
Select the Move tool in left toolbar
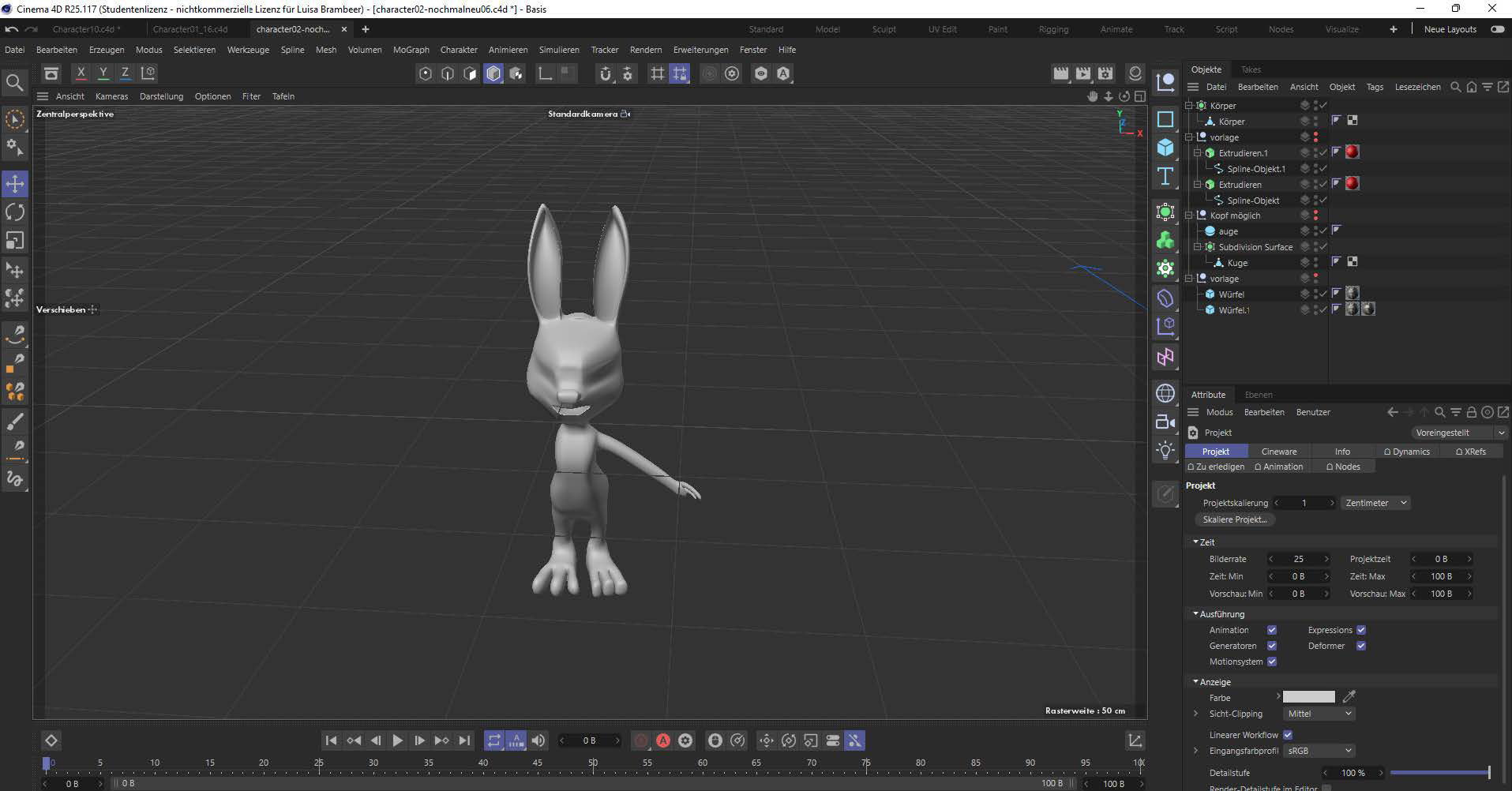click(15, 184)
